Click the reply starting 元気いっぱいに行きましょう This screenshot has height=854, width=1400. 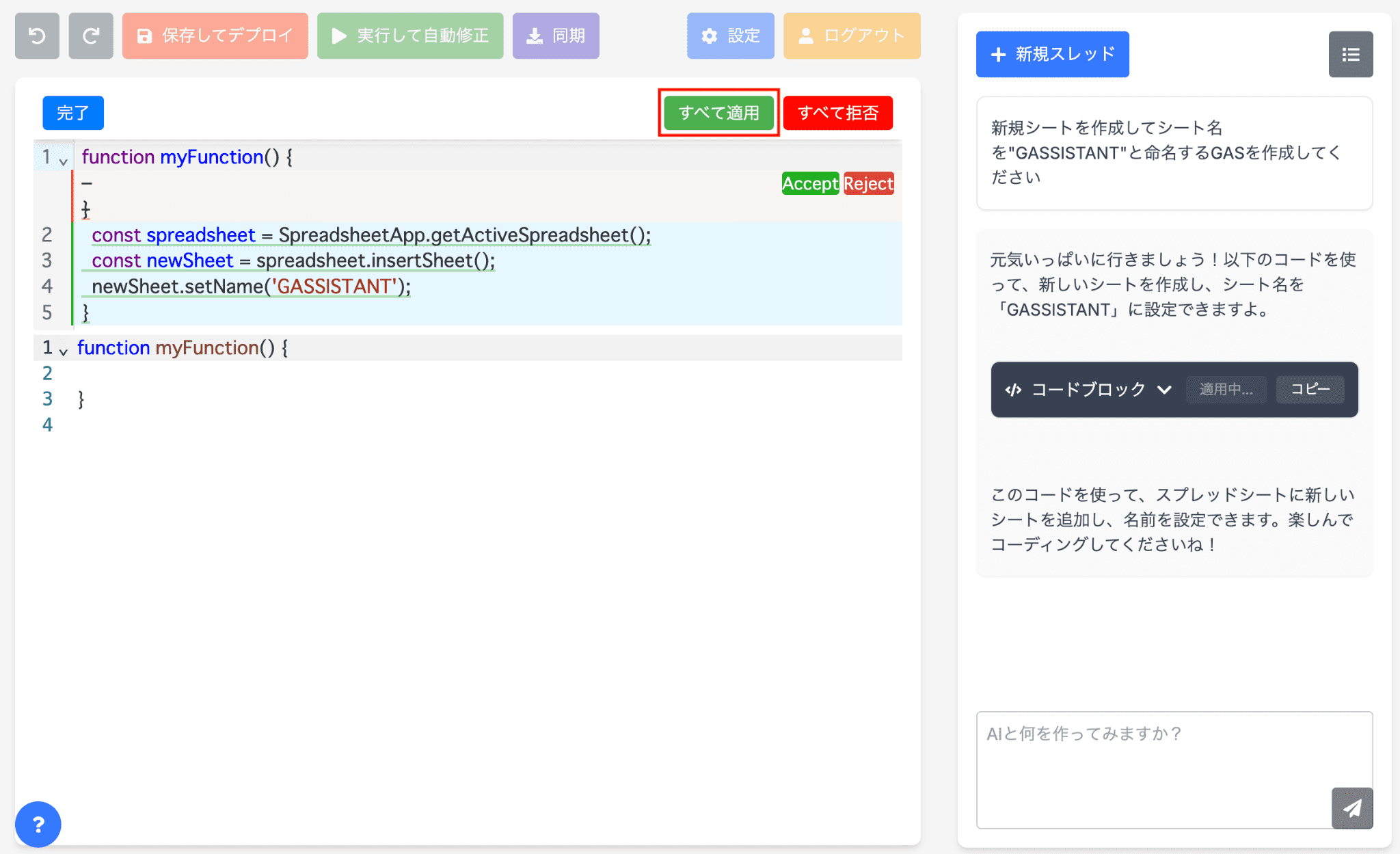[1173, 284]
